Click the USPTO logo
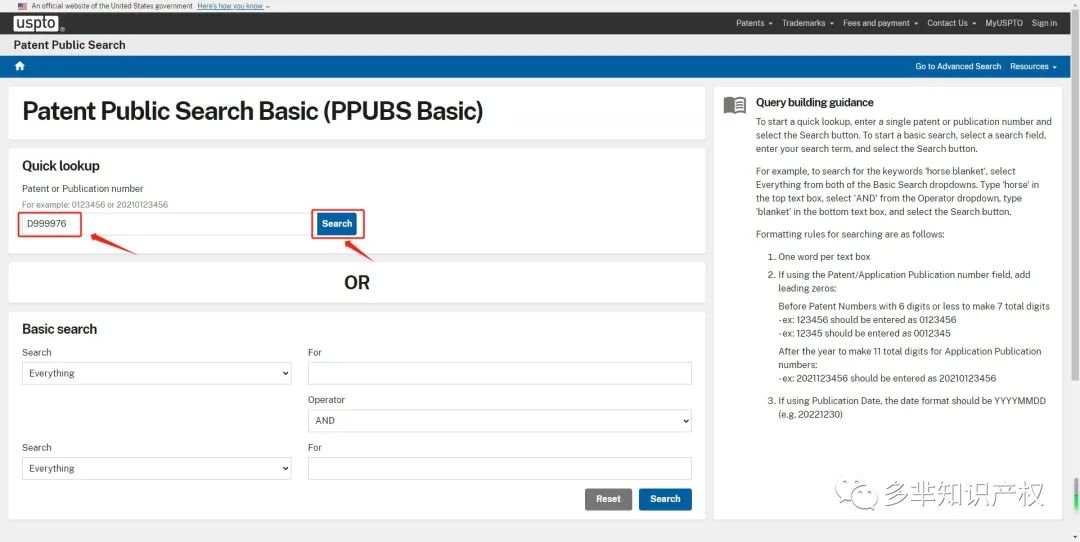The width and height of the screenshot is (1080, 542). (x=39, y=23)
